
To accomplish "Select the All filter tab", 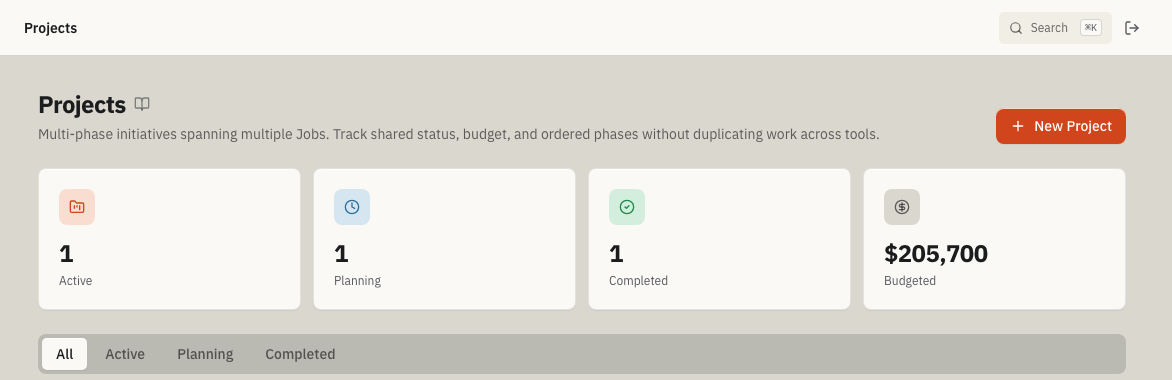I will 64,354.
